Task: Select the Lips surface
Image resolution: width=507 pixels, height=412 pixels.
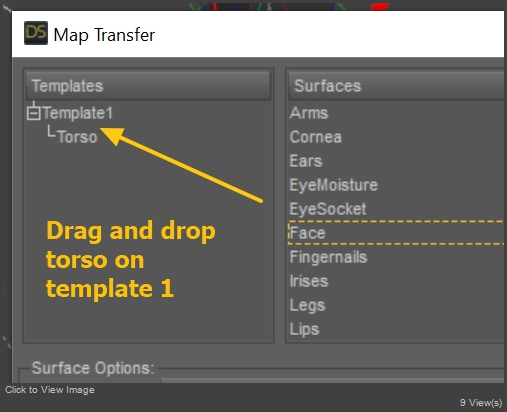Action: (x=304, y=329)
